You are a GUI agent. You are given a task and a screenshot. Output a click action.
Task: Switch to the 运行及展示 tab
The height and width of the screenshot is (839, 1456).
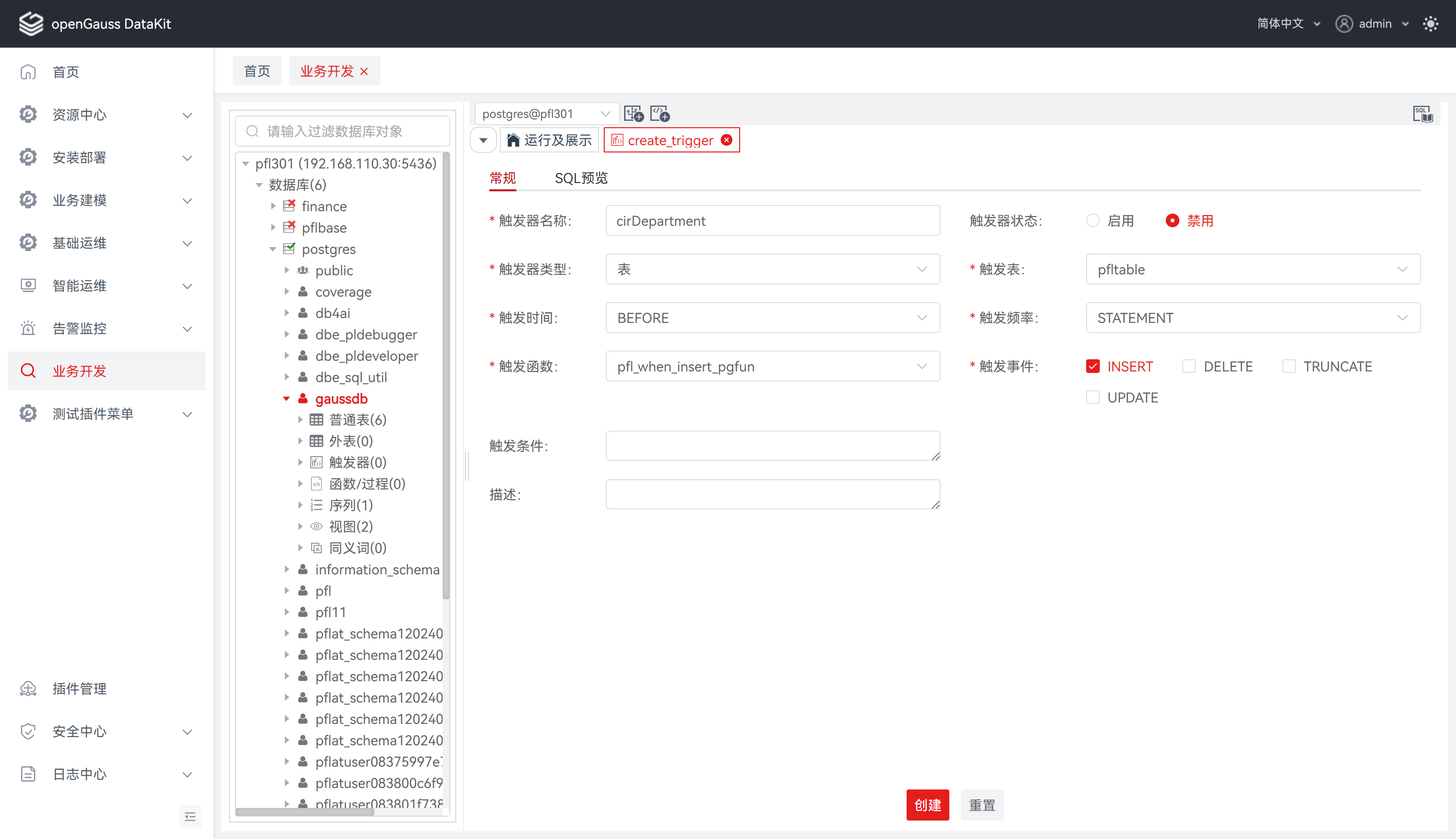[x=549, y=140]
